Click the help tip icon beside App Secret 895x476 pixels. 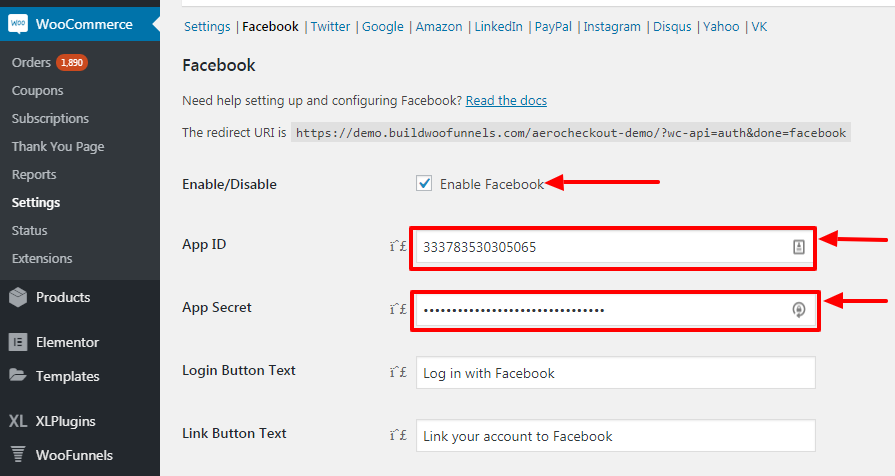pyautogui.click(x=398, y=309)
